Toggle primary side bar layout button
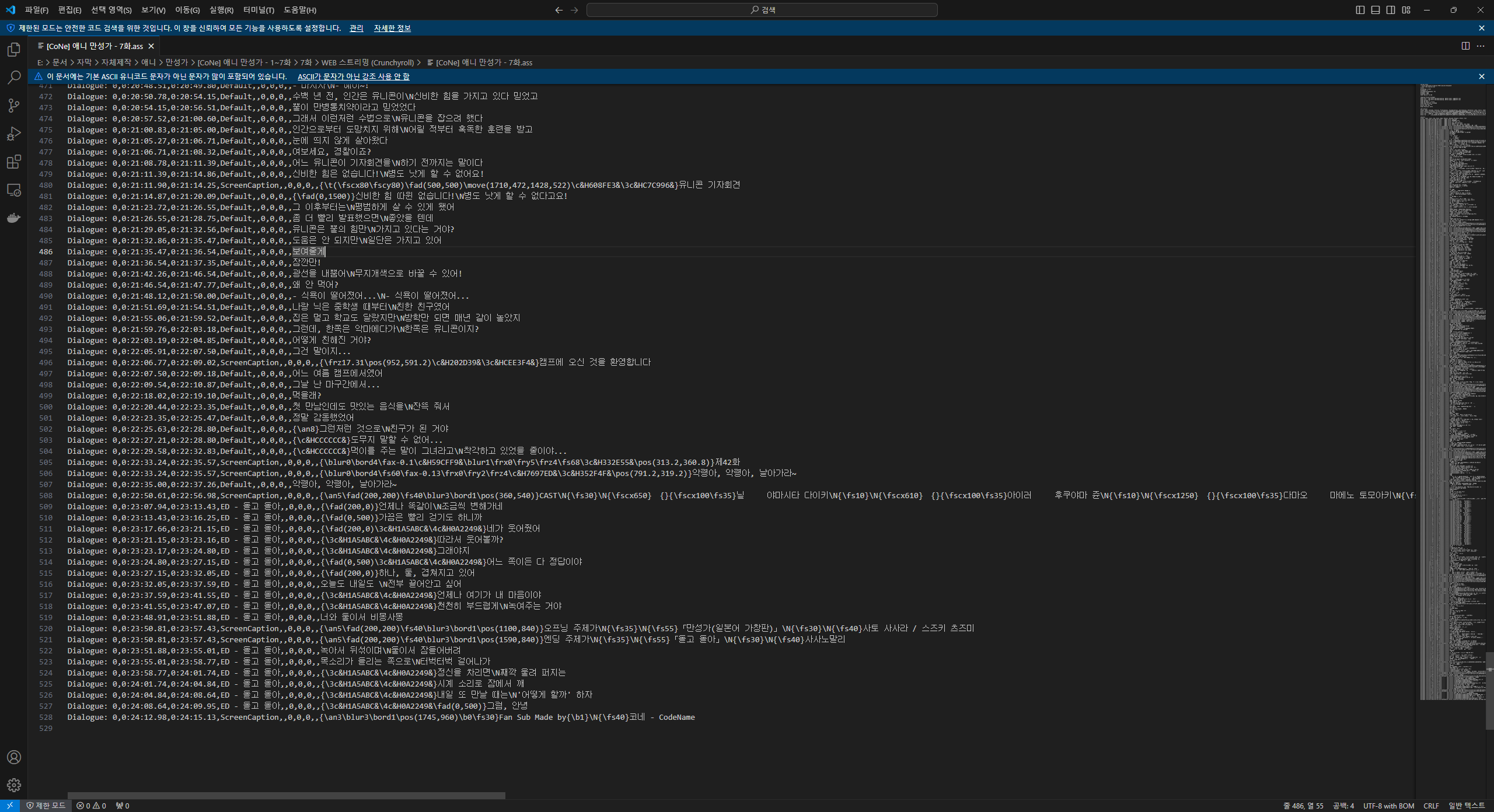The image size is (1494, 812). 1360,10
